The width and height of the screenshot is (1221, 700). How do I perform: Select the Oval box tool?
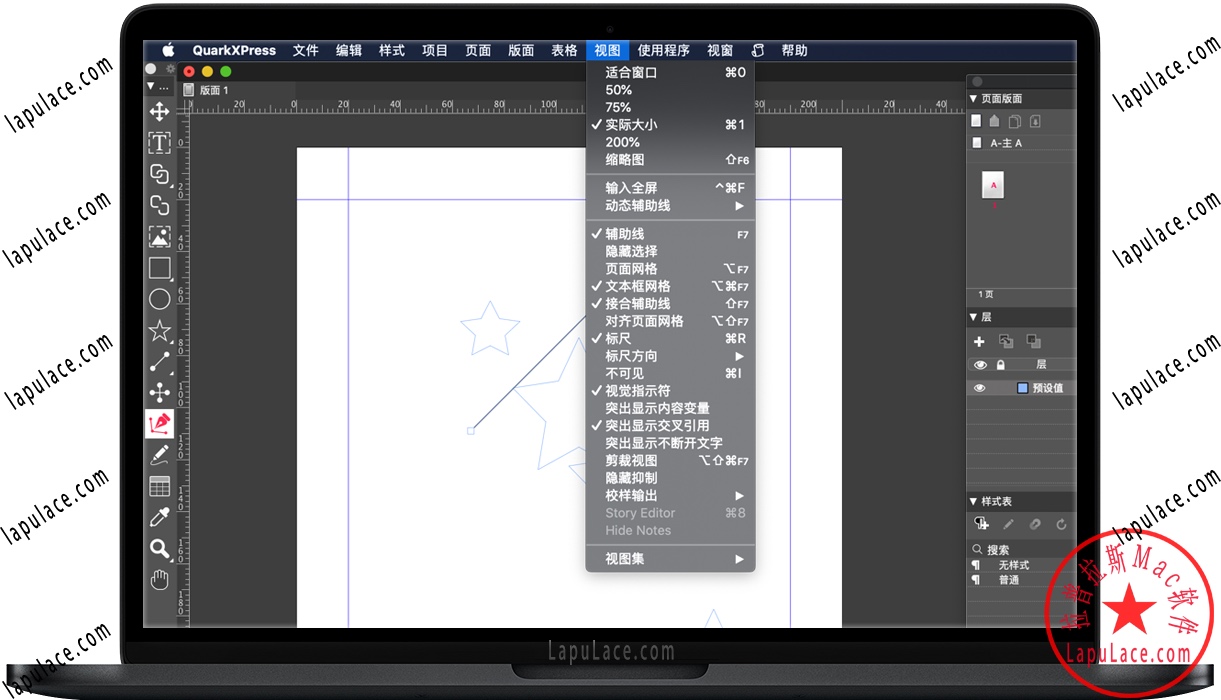click(159, 298)
